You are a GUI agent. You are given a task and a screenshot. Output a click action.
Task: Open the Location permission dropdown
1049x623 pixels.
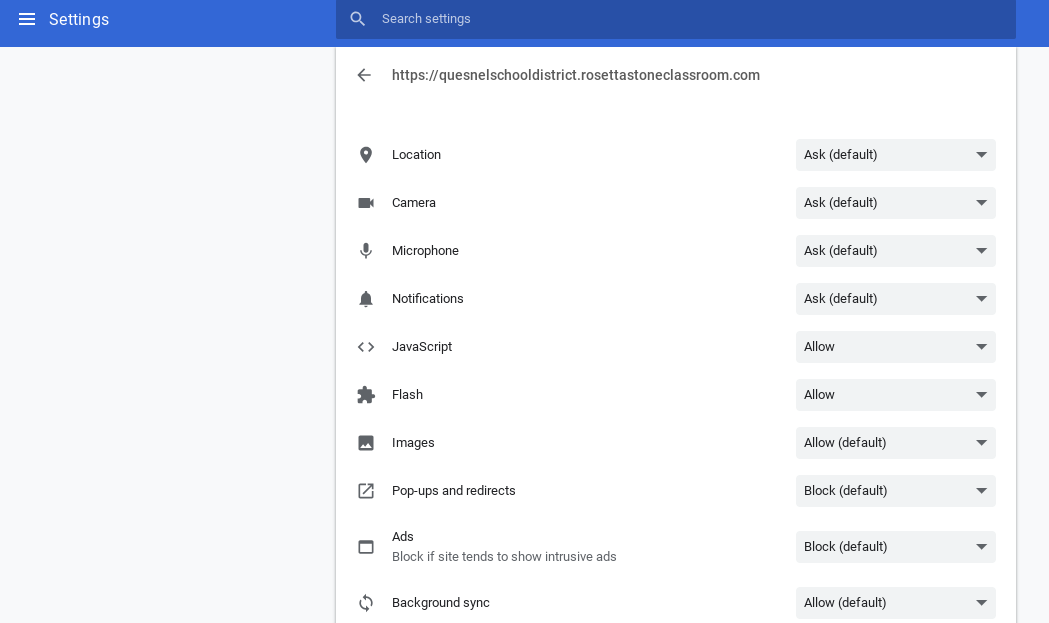pyautogui.click(x=895, y=155)
